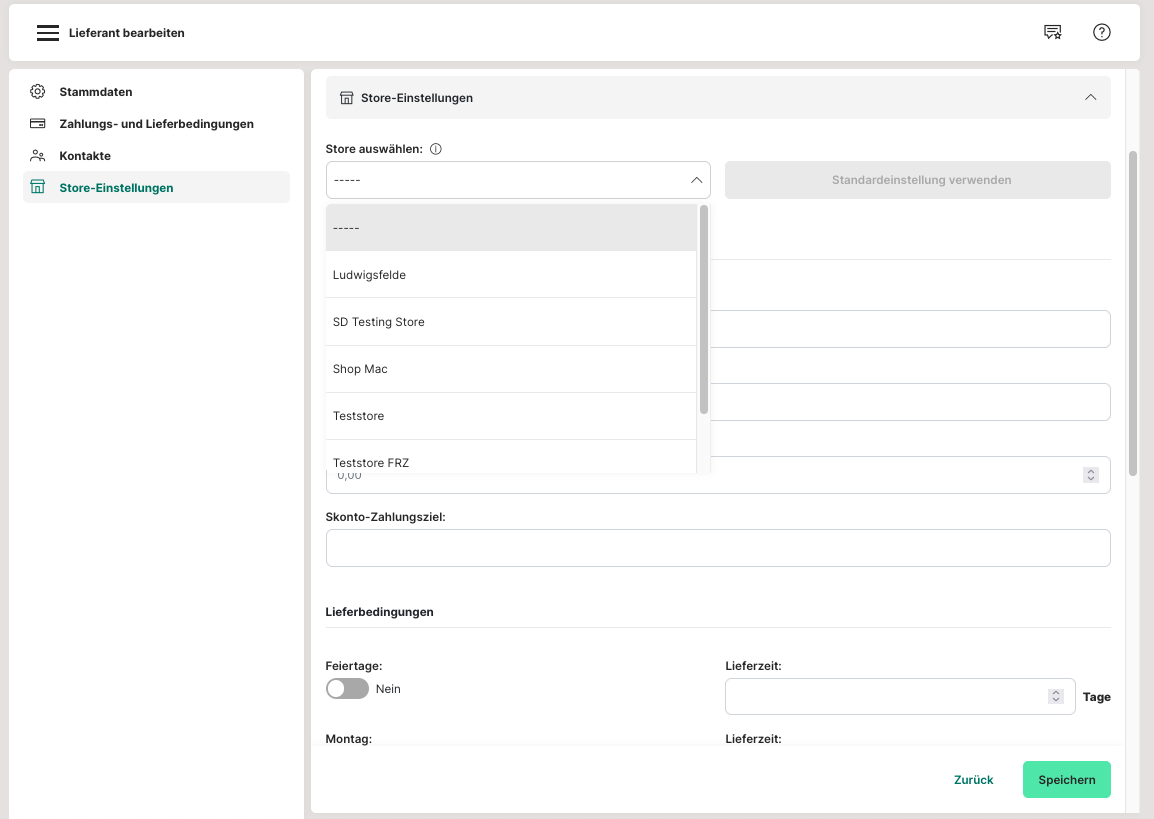Screen dimensions: 1154x819
Task: Click the Lieferzeit number stepper for Feiertage
Action: tap(1055, 697)
